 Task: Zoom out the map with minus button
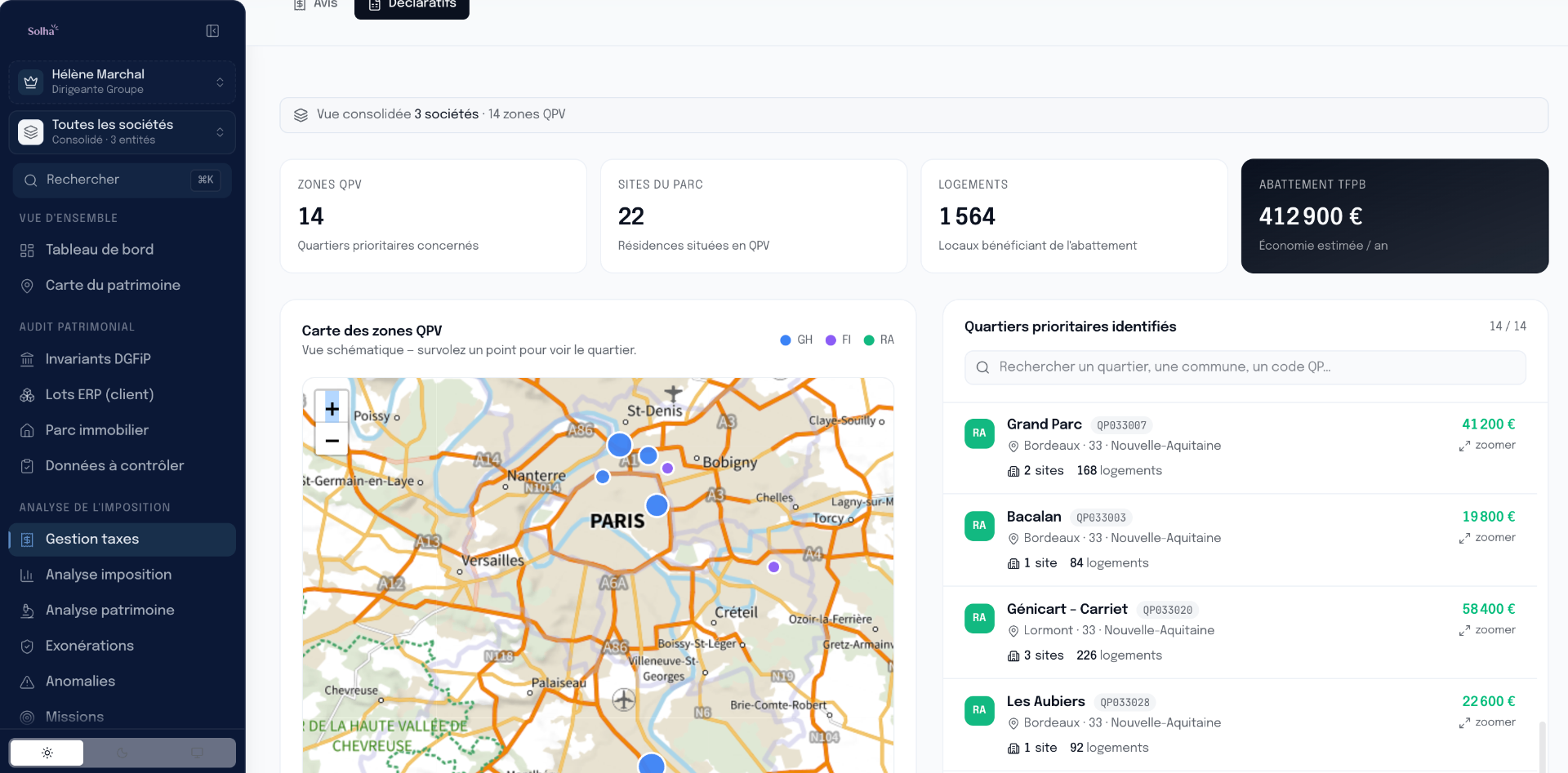332,441
